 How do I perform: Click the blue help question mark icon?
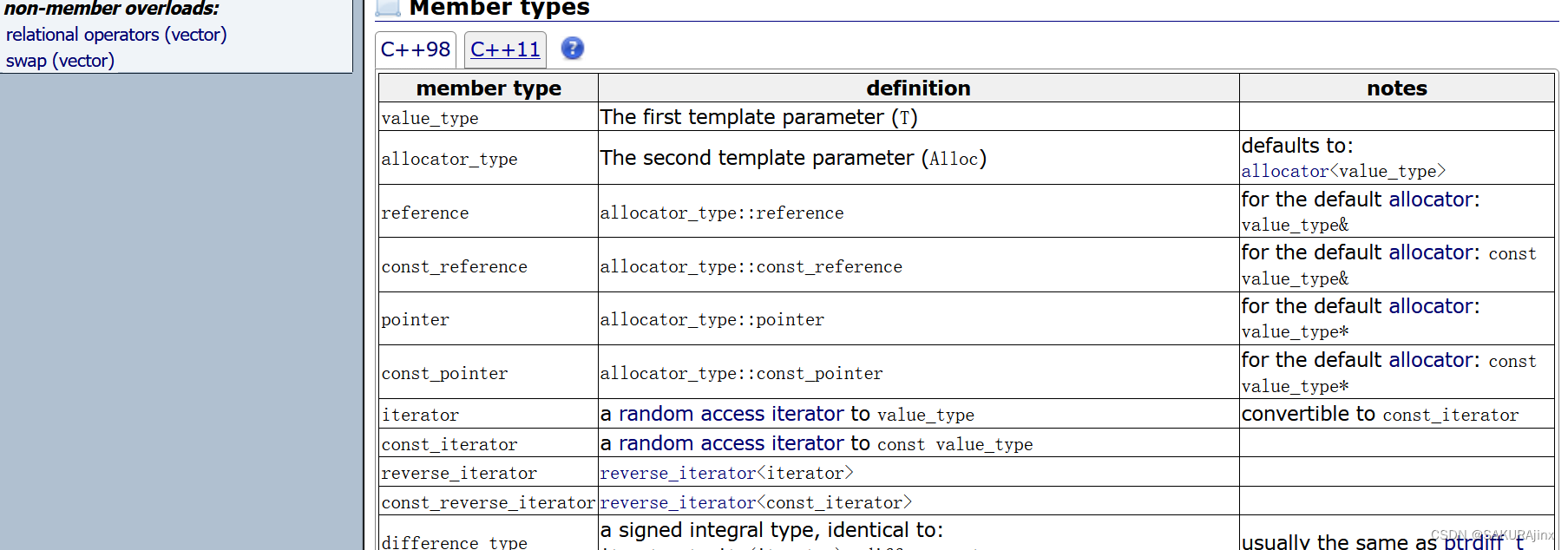click(572, 49)
